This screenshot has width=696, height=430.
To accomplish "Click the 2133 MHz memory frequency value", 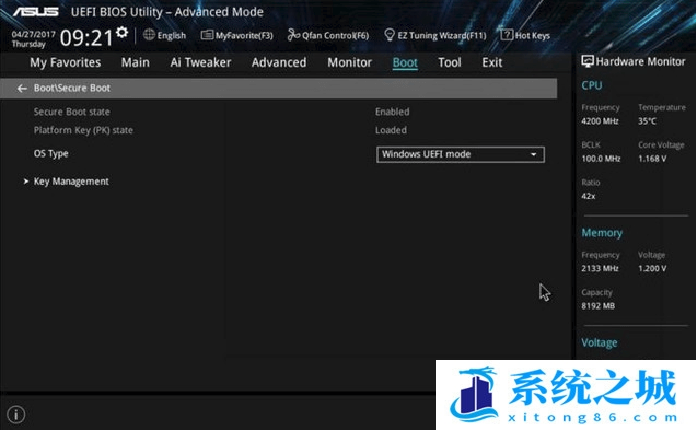I will point(600,268).
